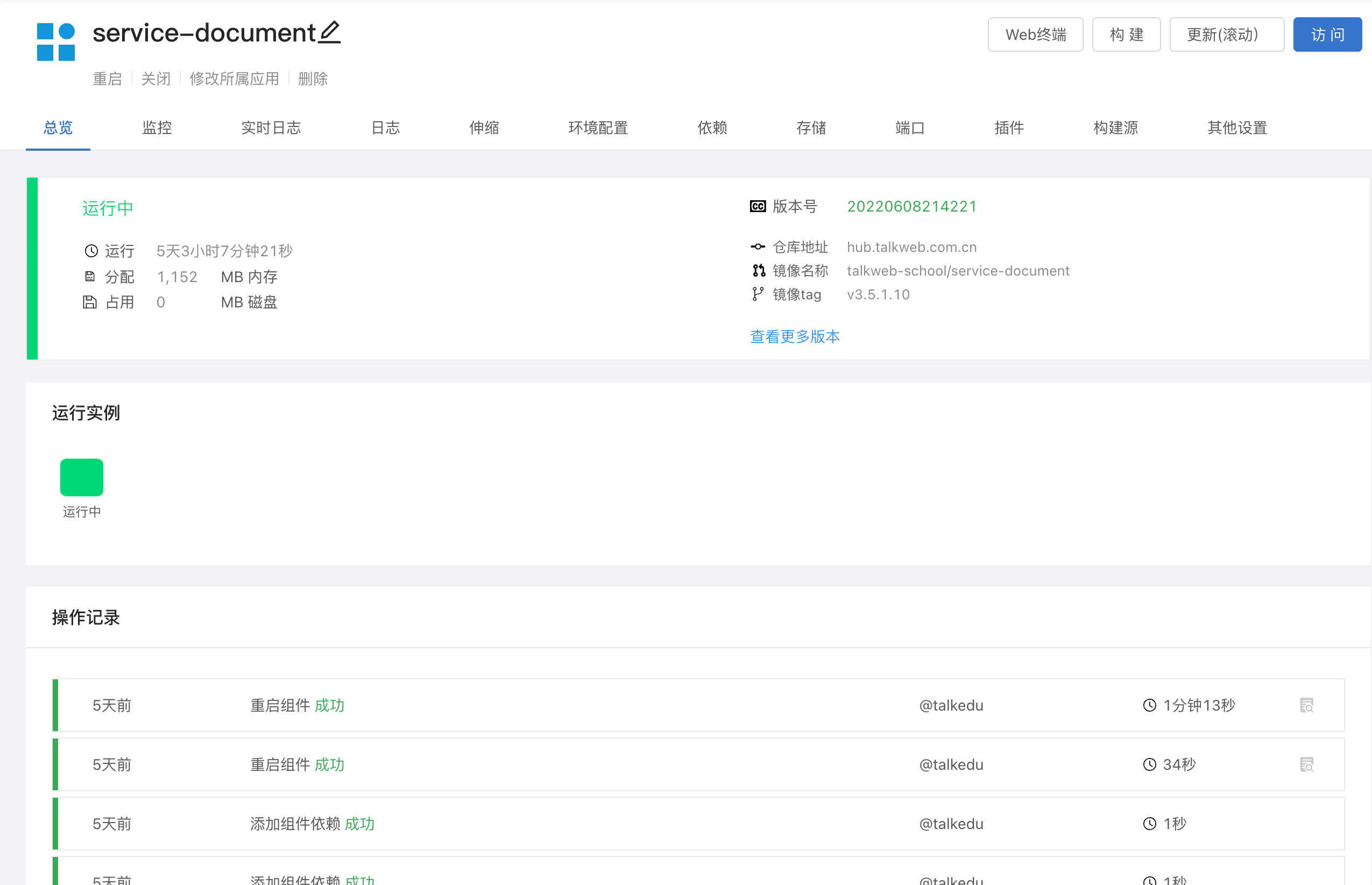
Task: Click the edit pencil icon beside service-document
Action: pos(330,32)
